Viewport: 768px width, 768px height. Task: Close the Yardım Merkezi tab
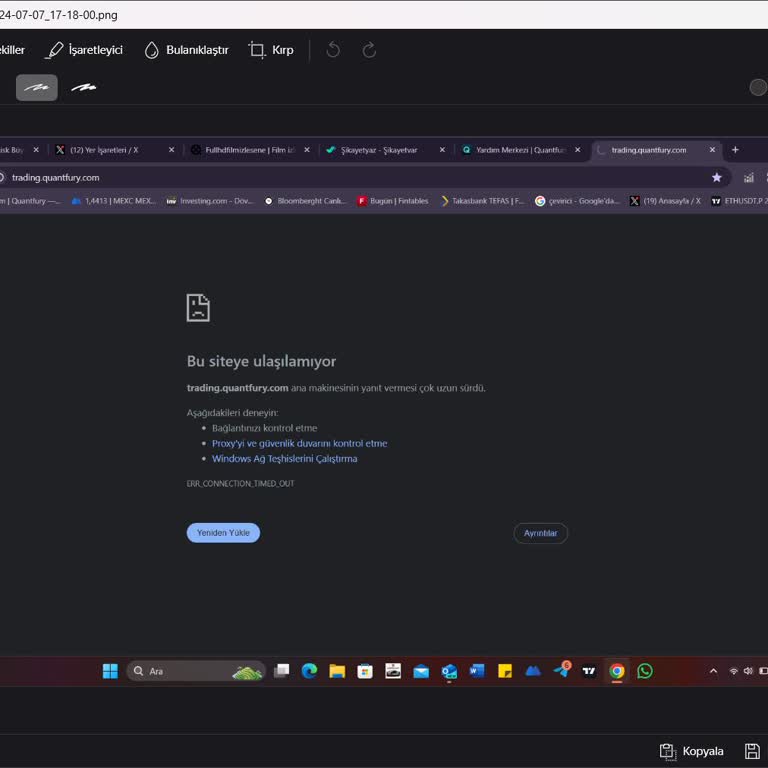click(x=578, y=150)
